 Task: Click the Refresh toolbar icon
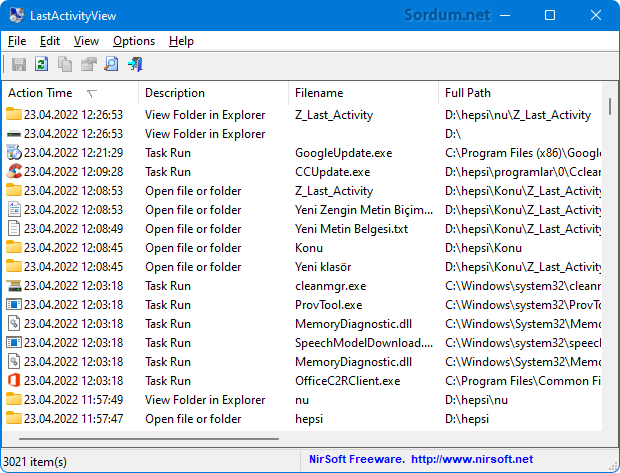tap(42, 64)
